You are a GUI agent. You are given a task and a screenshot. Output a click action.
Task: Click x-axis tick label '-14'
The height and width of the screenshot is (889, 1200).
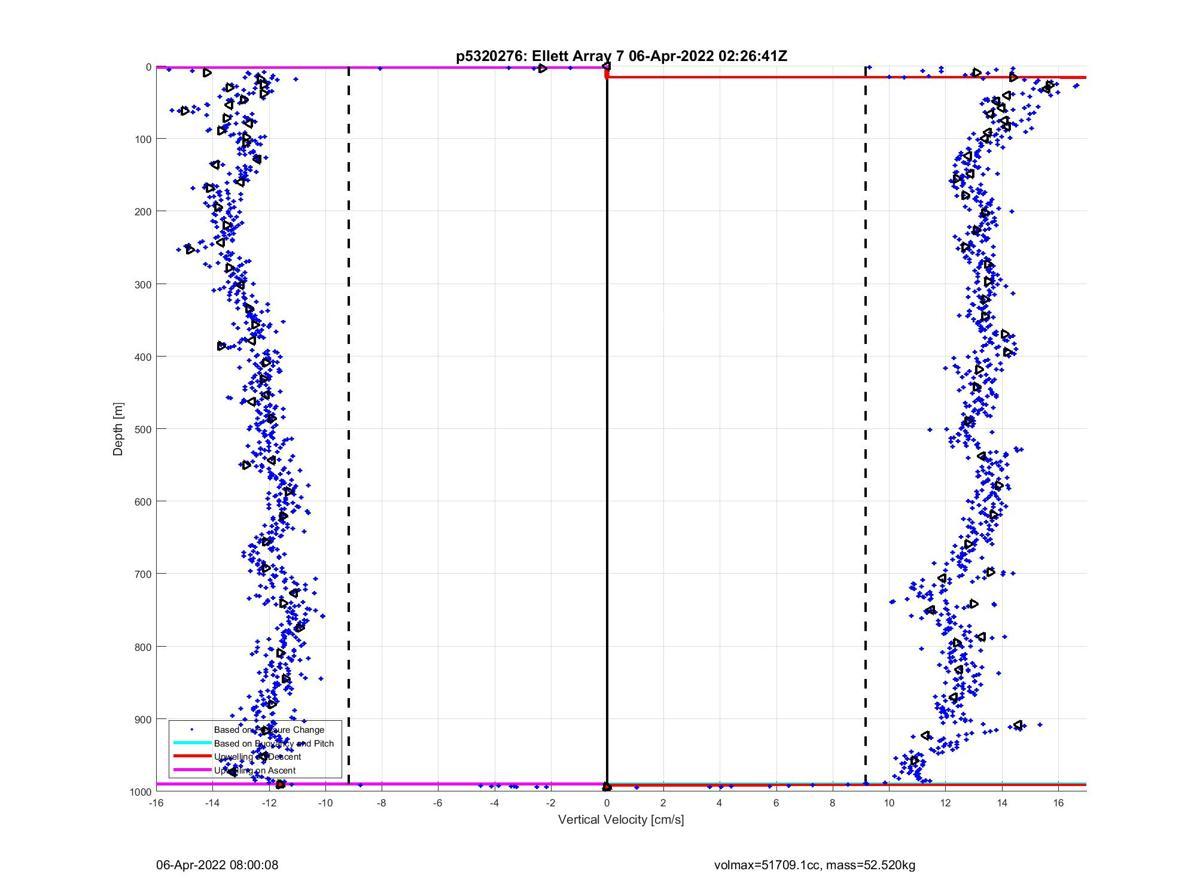212,803
